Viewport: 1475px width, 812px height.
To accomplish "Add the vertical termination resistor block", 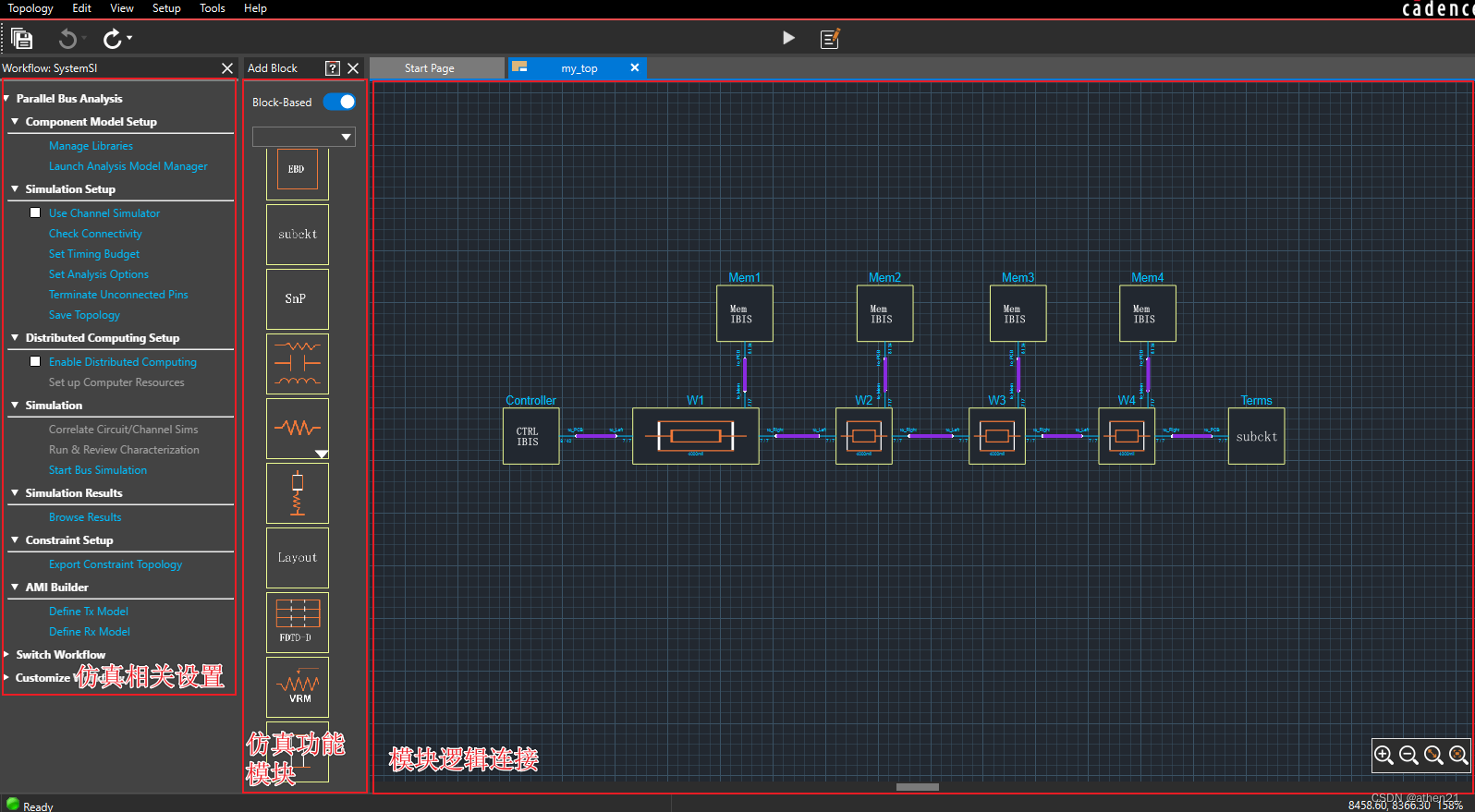I will [x=298, y=493].
